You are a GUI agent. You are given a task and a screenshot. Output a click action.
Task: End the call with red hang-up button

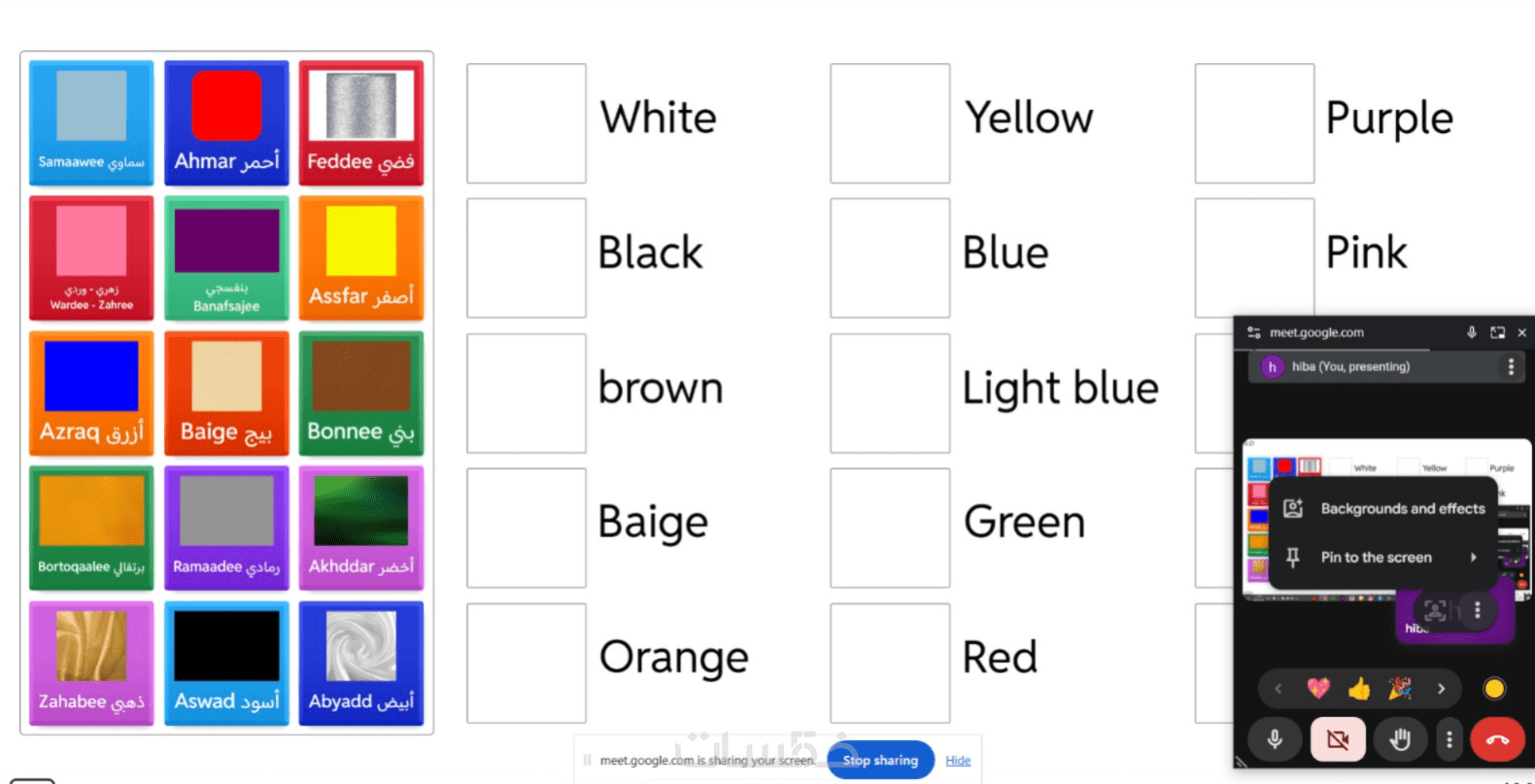point(1497,740)
